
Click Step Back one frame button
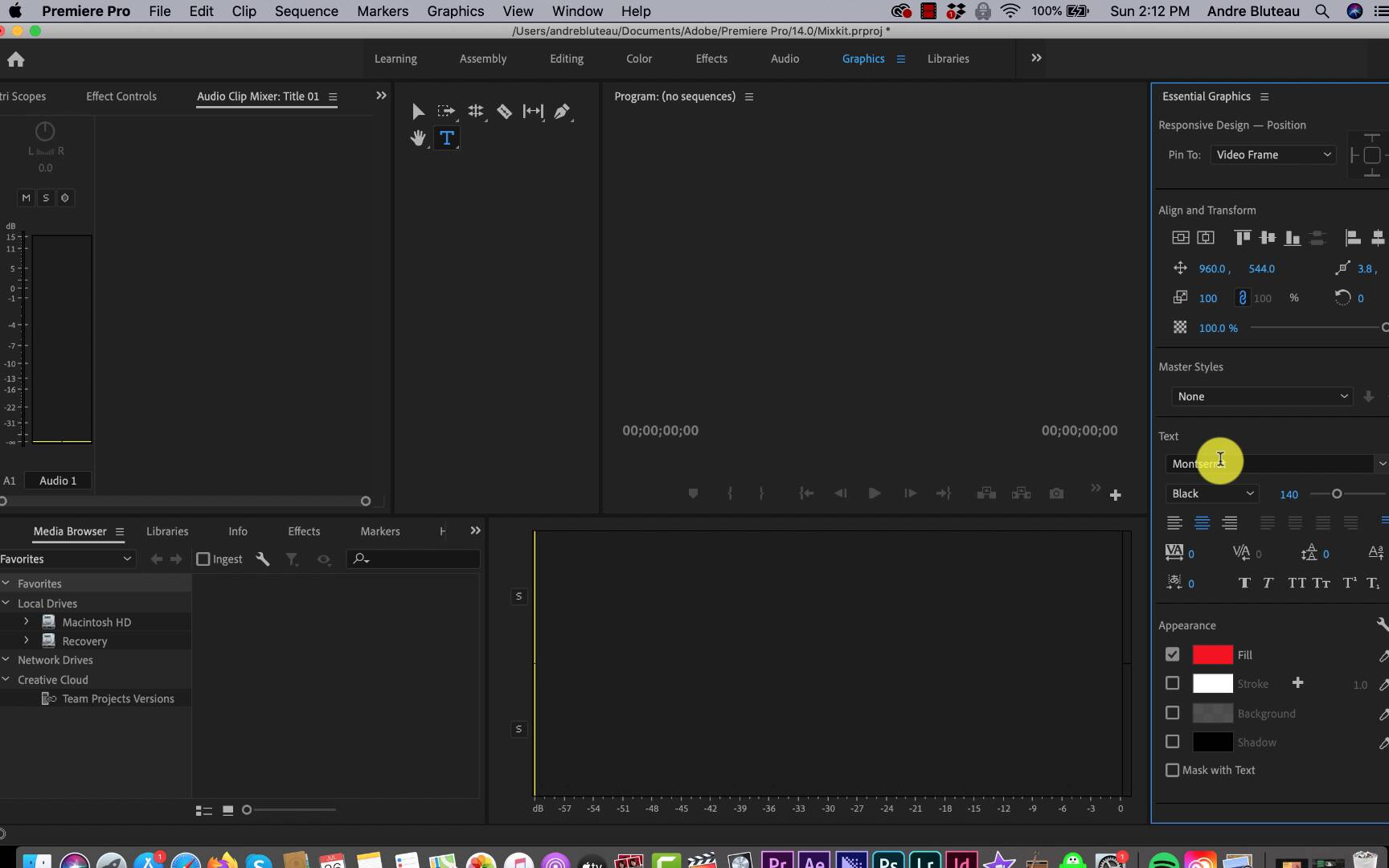(841, 493)
